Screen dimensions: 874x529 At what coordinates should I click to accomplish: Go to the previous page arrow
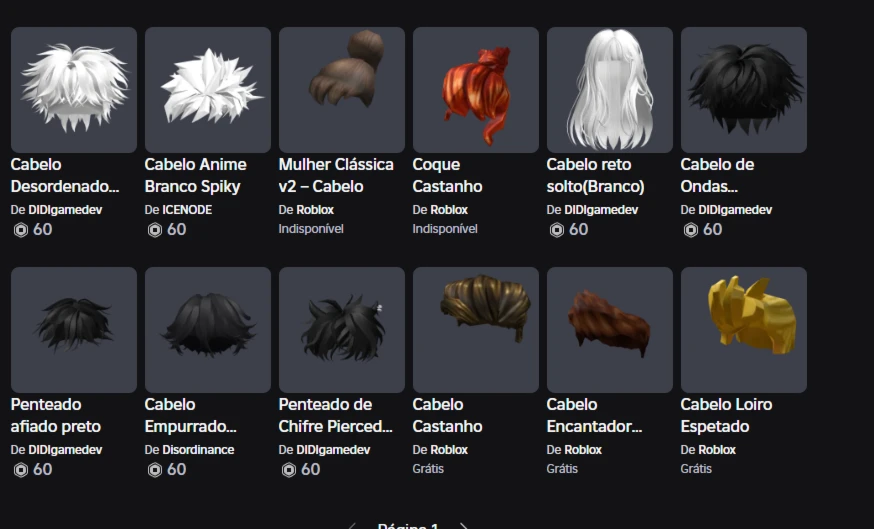tap(352, 526)
